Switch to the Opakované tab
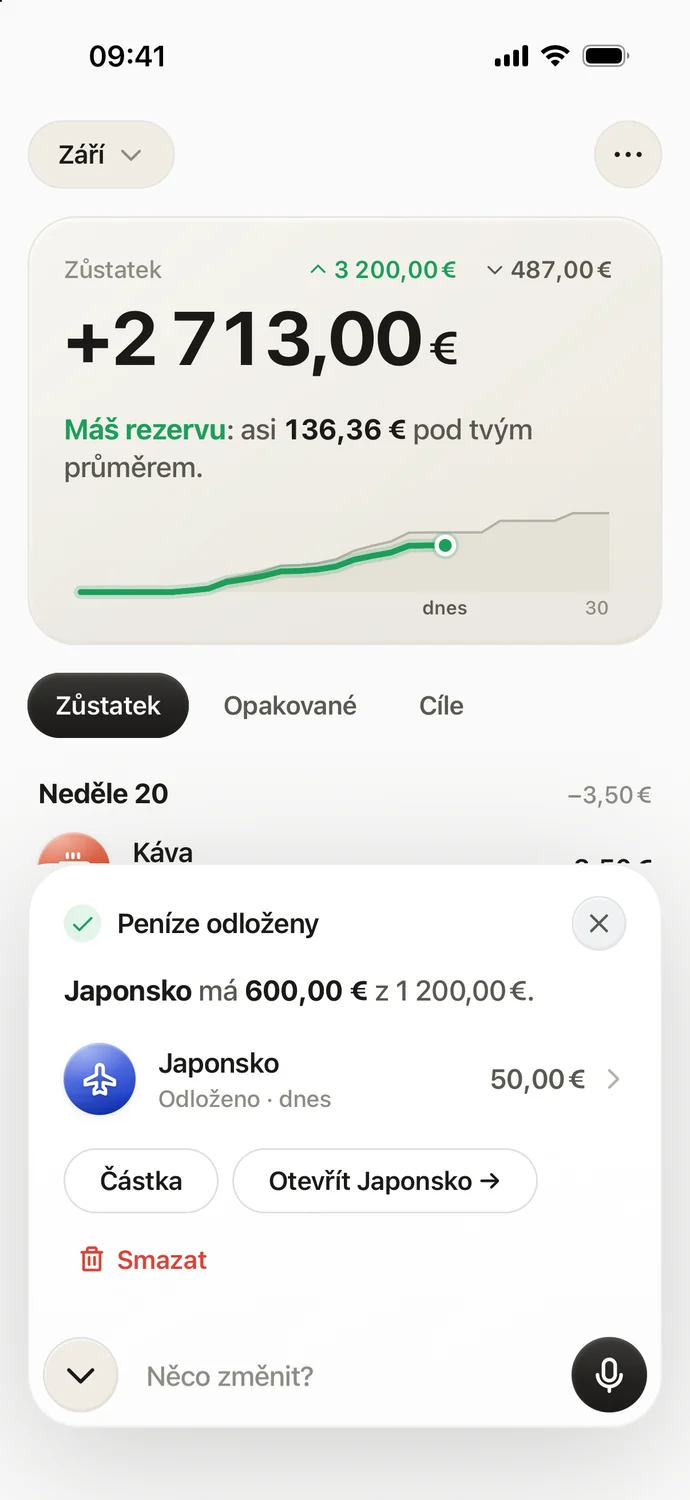 [x=290, y=705]
